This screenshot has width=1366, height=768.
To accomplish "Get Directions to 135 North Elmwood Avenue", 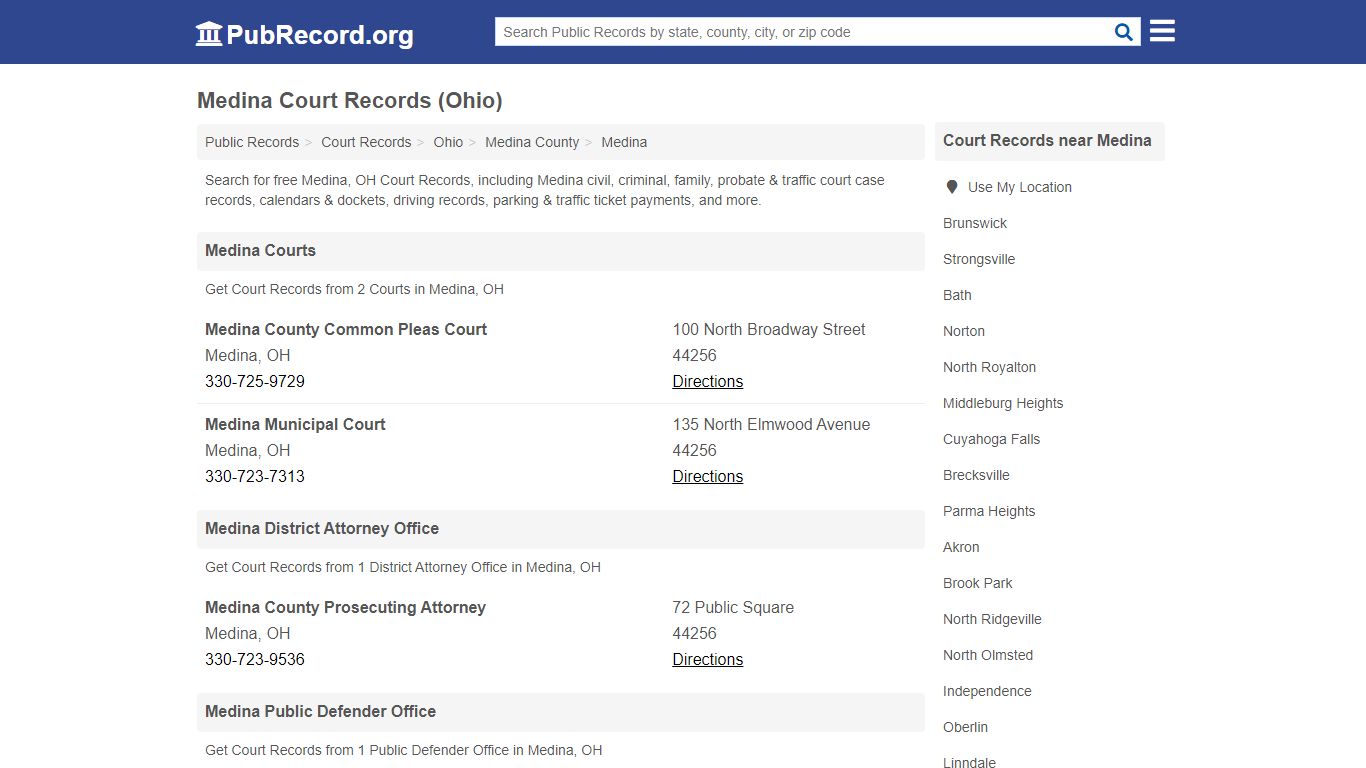I will [x=708, y=476].
